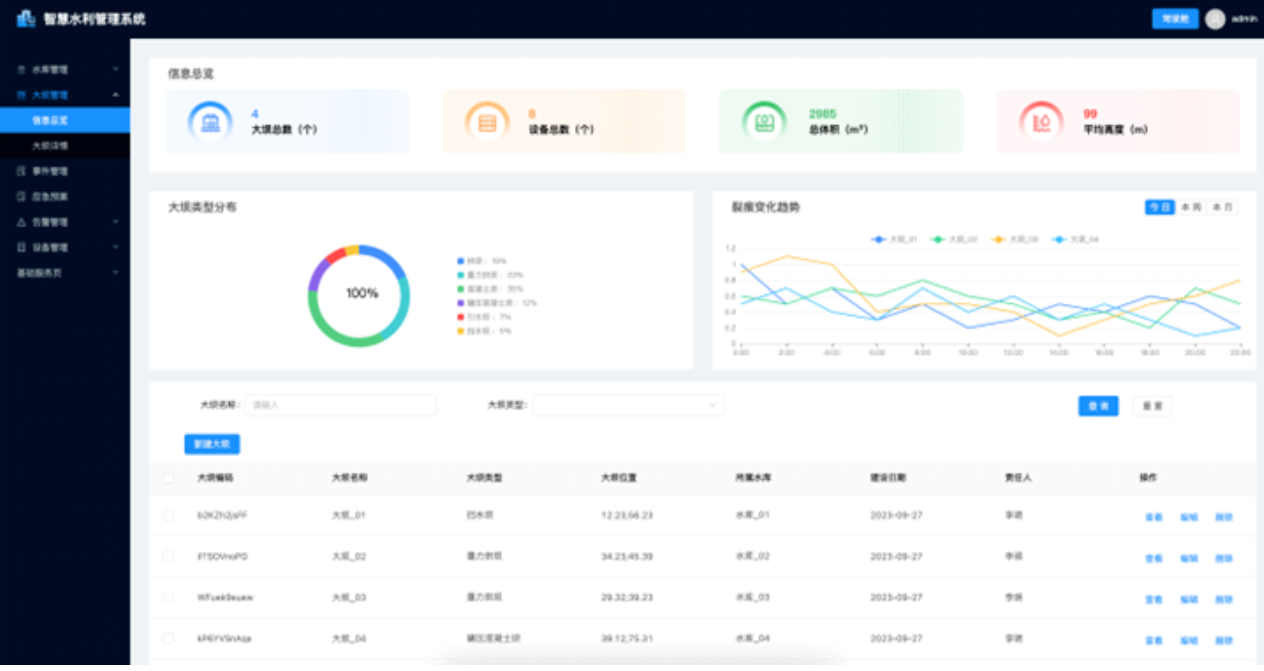This screenshot has width=1264, height=671.
Task: Open 应急预案 via its sidebar icon
Action: click(22, 197)
